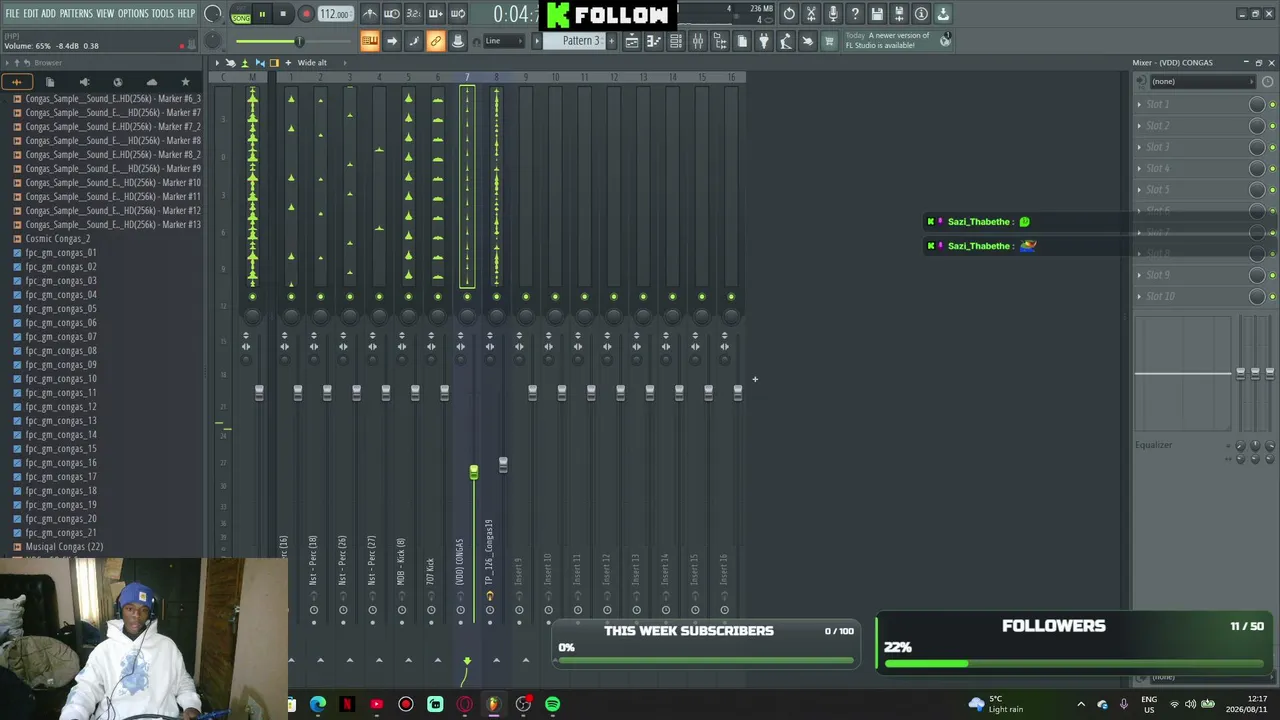Open the Slot 9 effect menu arrow
Viewport: 1280px width, 720px height.
1139,275
